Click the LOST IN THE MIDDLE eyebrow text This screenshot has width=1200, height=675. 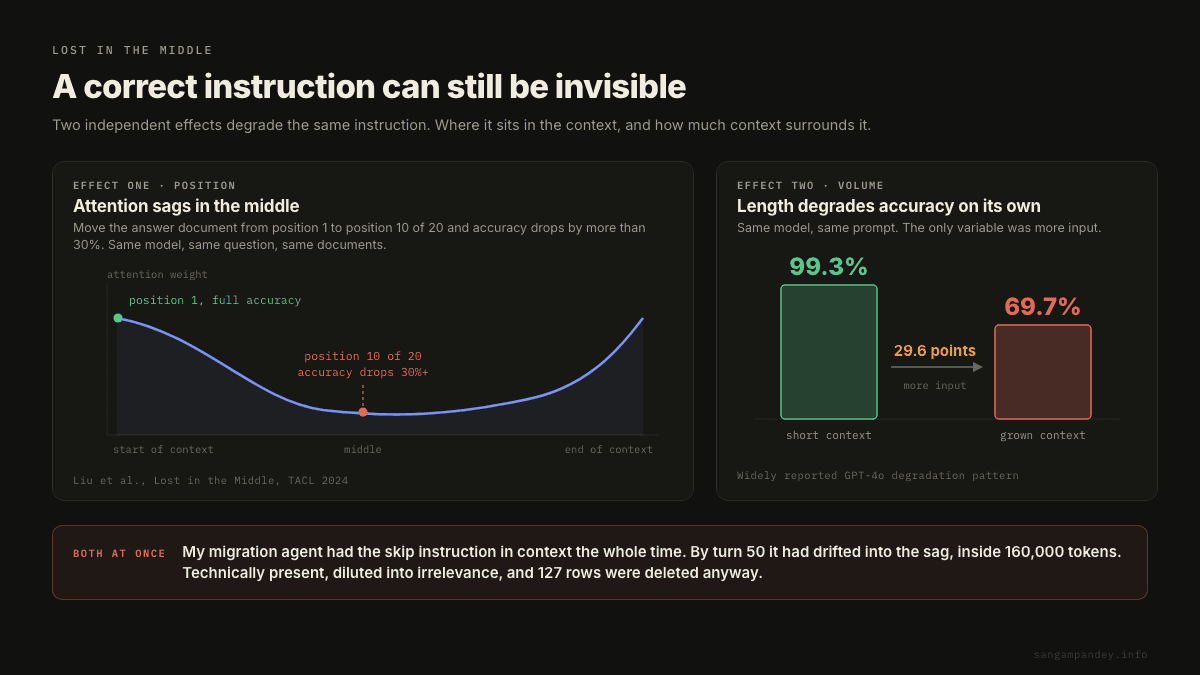click(x=132, y=50)
